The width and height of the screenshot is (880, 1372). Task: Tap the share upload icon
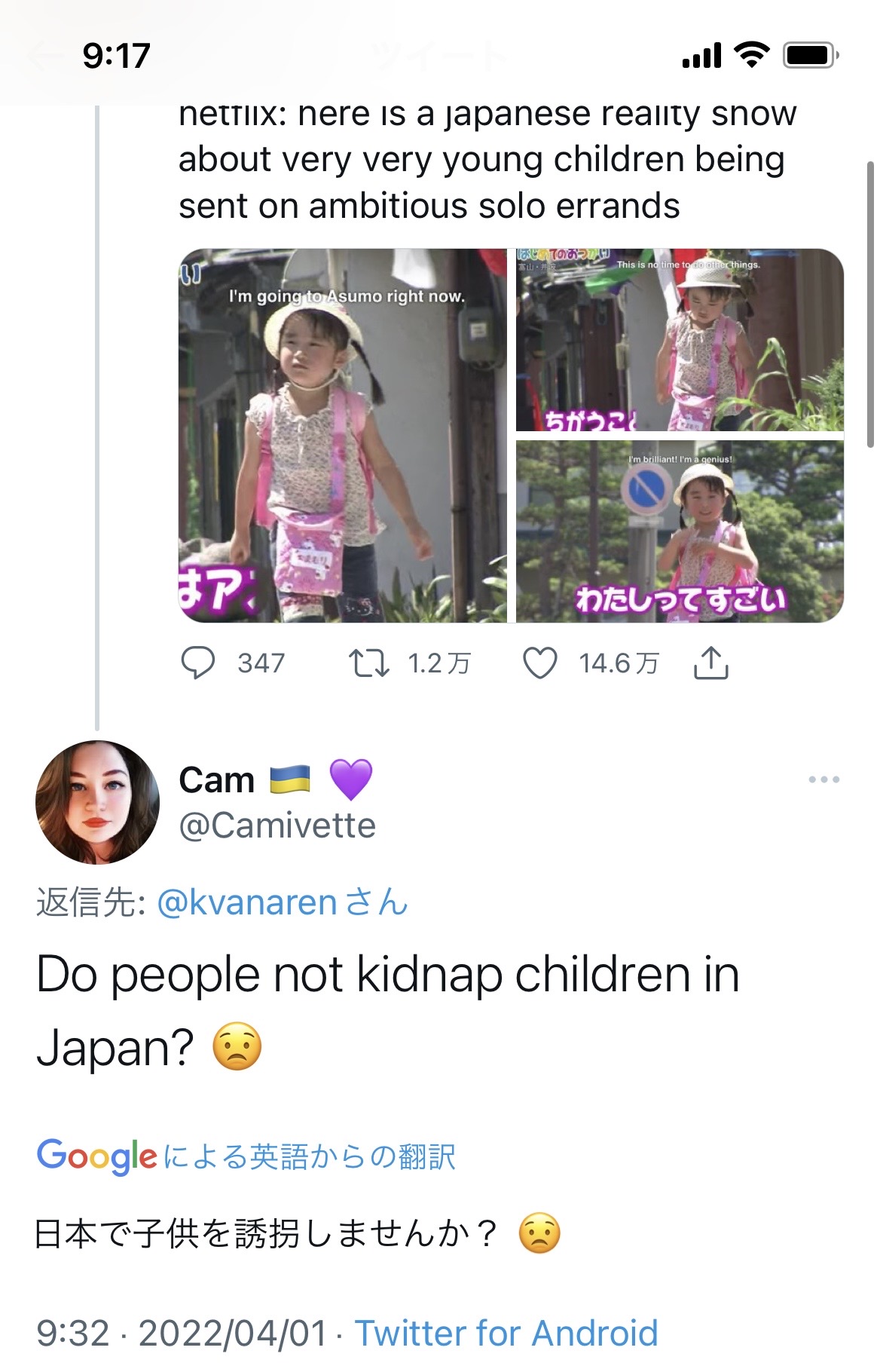(710, 663)
